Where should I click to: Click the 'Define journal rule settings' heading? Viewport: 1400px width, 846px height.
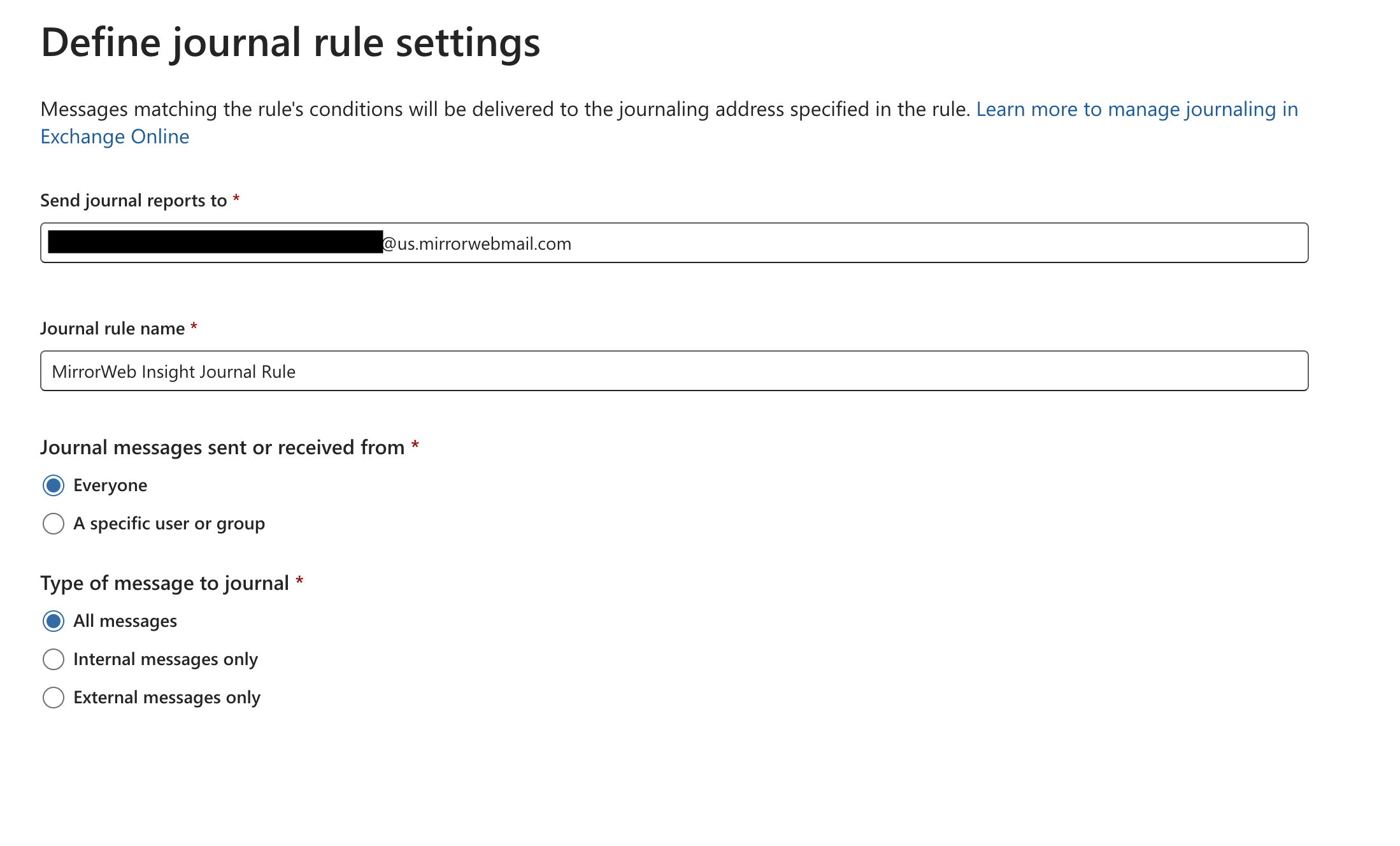[290, 43]
